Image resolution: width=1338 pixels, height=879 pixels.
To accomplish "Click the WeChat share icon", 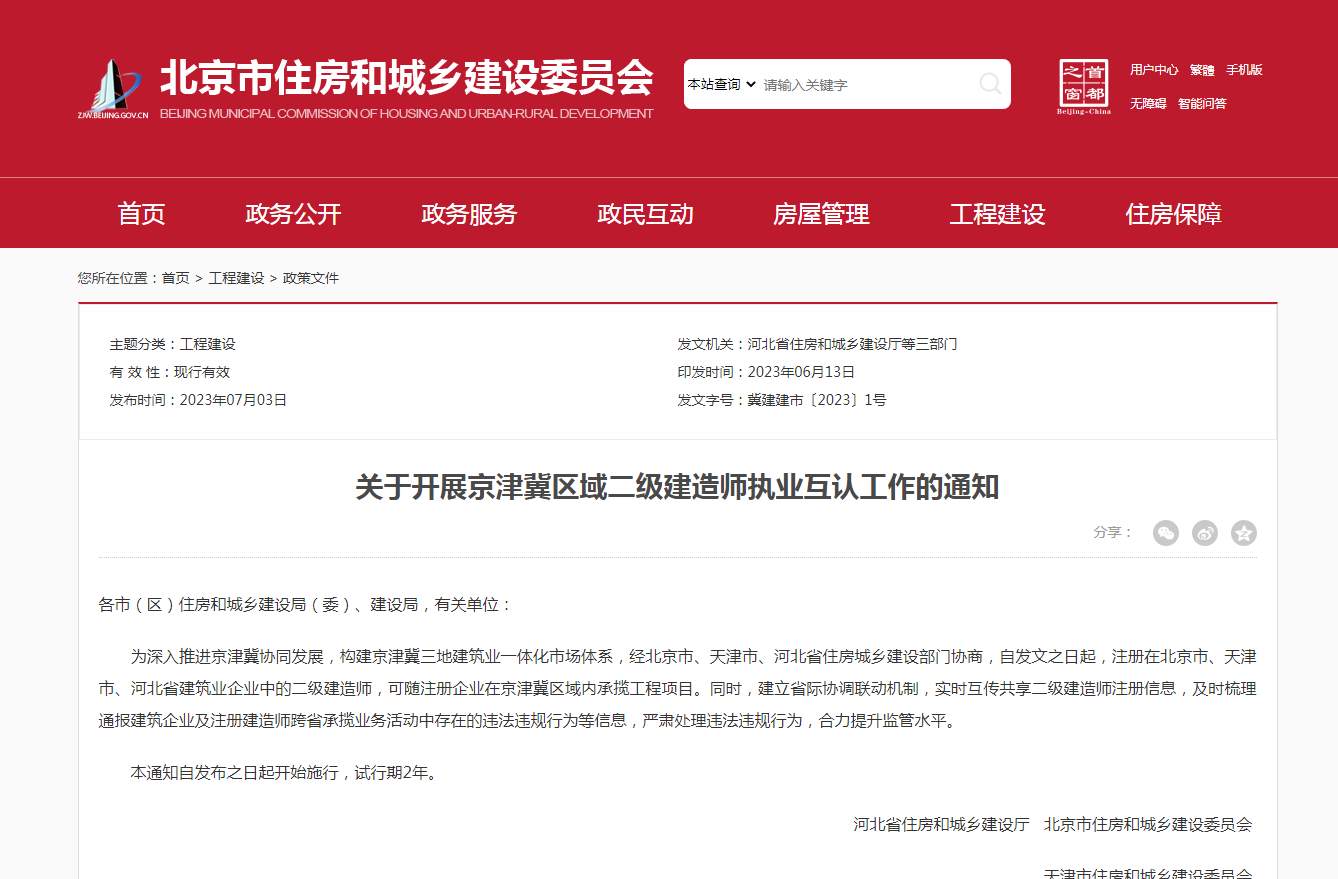I will coord(1166,533).
